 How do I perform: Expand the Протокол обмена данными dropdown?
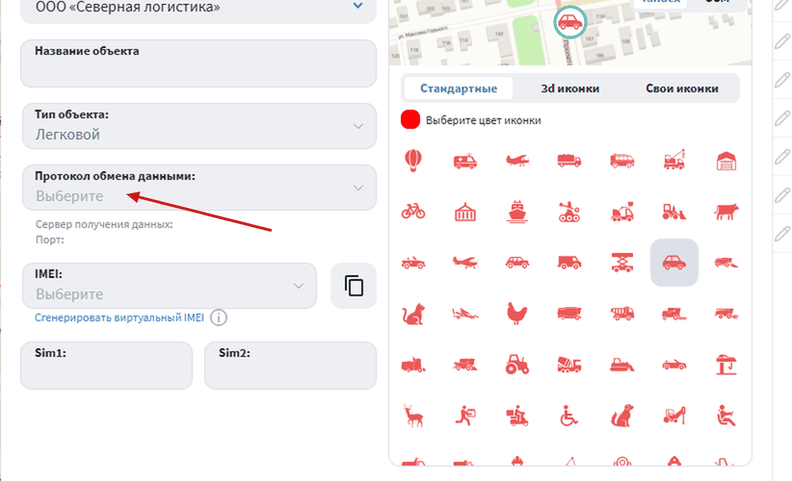[199, 187]
